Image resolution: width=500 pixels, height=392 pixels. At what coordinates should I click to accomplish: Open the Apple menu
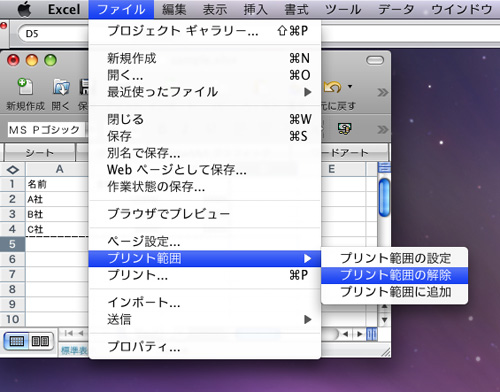click(24, 9)
